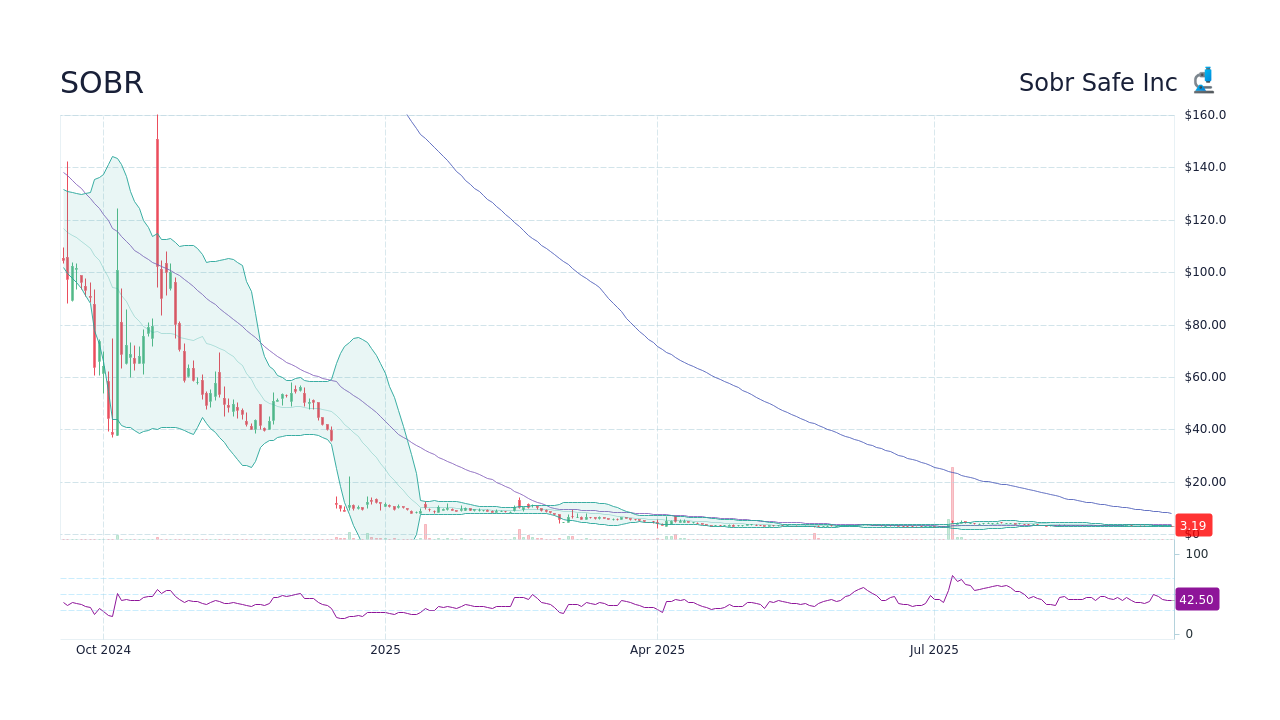Click the microscope icon next to Sobr Safe Inc
Screen dimensions: 1280x720
point(1203,80)
